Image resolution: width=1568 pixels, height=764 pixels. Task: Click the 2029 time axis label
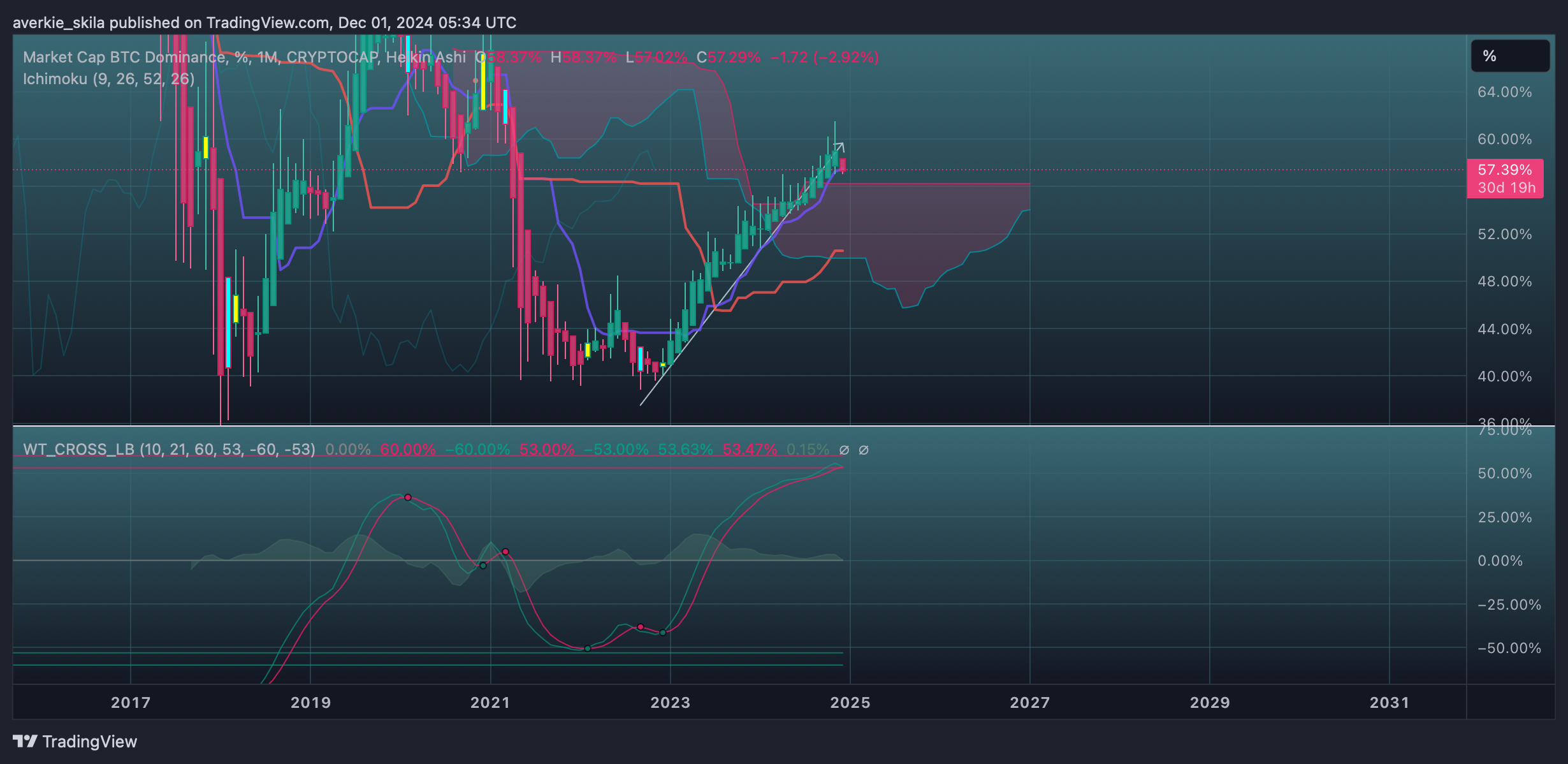[1210, 703]
